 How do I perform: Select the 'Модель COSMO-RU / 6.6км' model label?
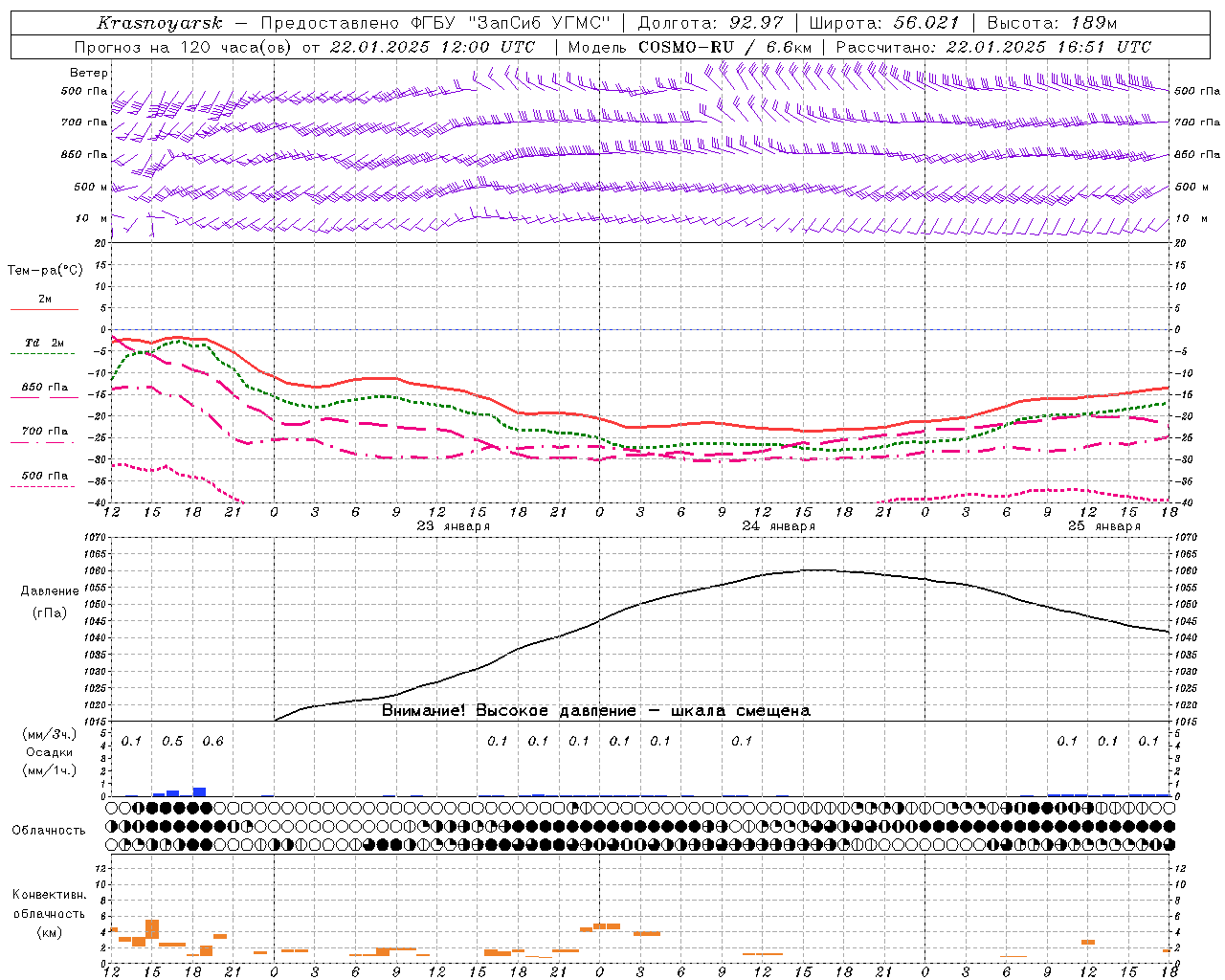coord(689,47)
